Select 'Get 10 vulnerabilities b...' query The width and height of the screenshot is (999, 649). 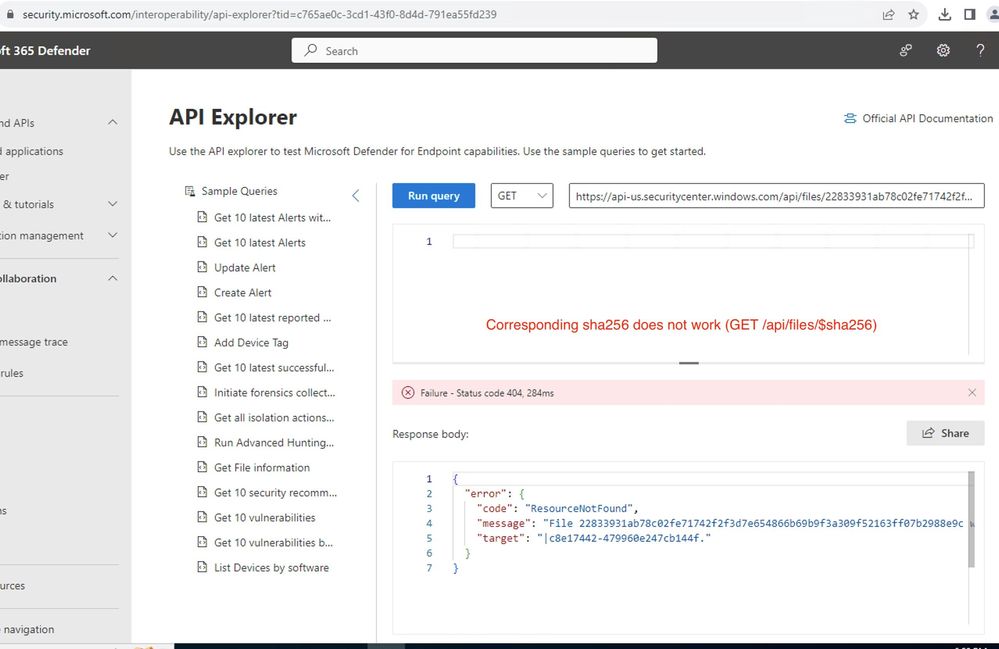click(273, 543)
